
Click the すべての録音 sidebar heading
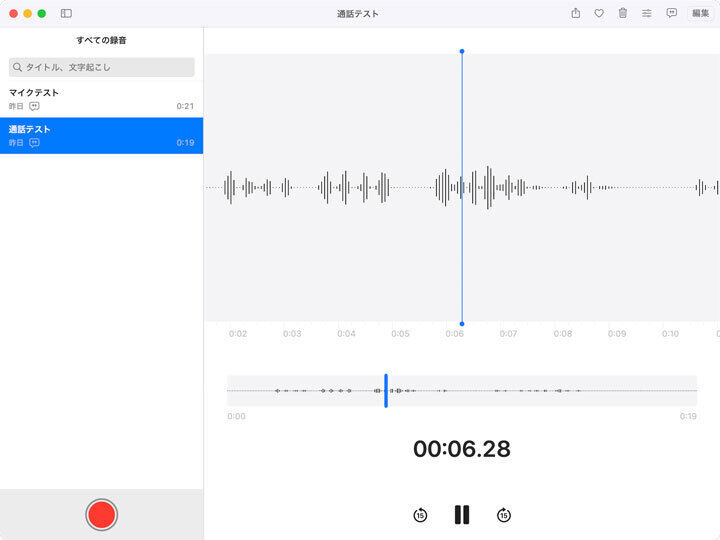coord(101,40)
